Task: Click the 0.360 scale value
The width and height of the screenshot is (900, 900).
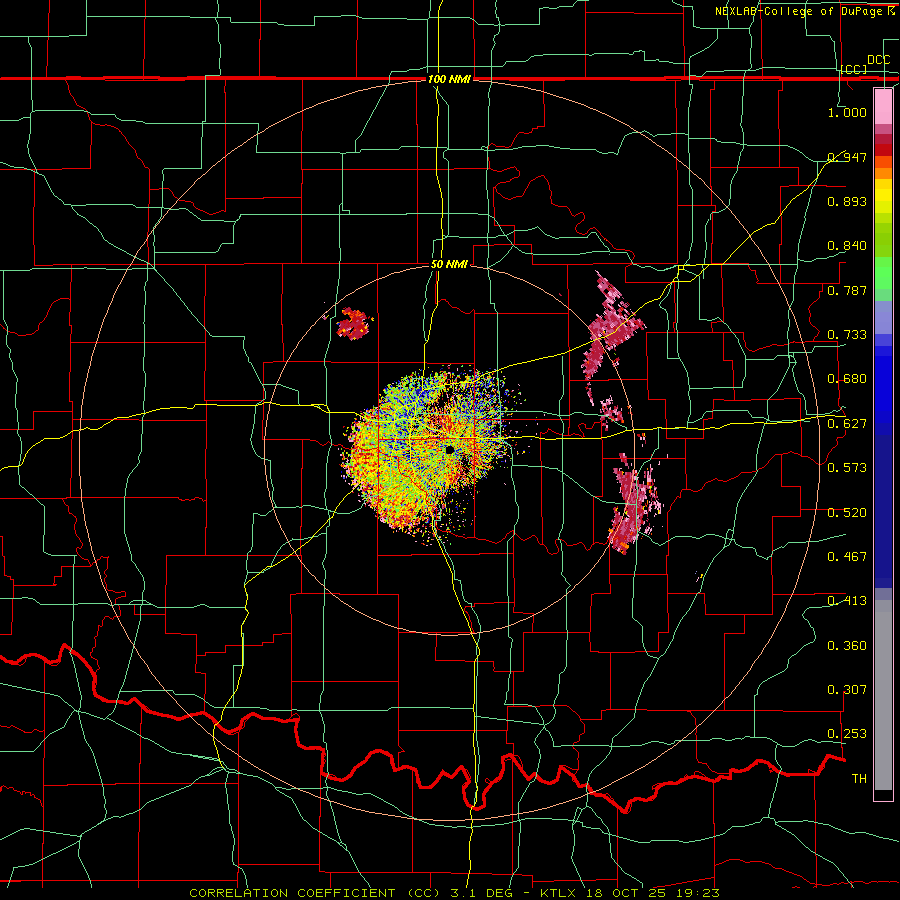Action: [847, 645]
